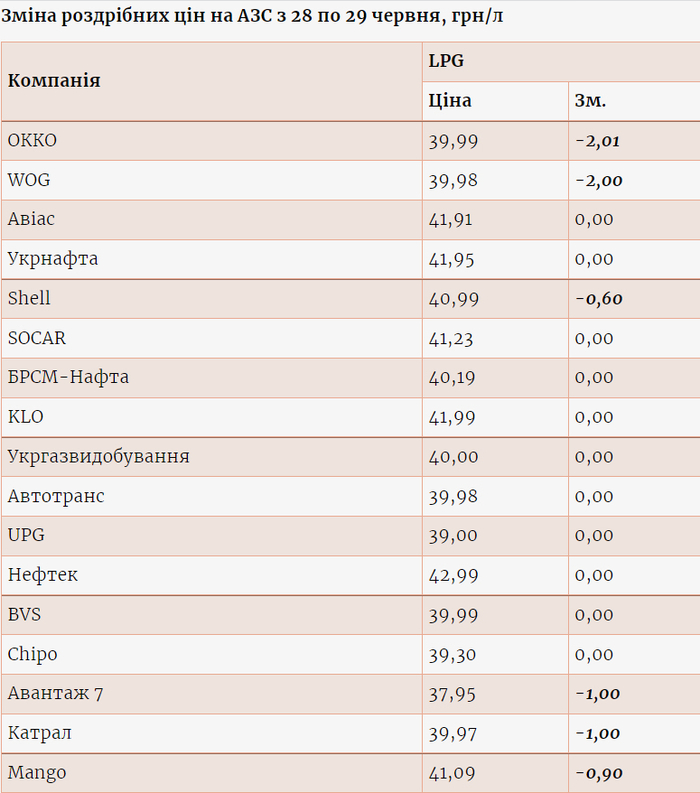Select the WOG row name
Image resolution: width=700 pixels, height=793 pixels.
coord(29,180)
